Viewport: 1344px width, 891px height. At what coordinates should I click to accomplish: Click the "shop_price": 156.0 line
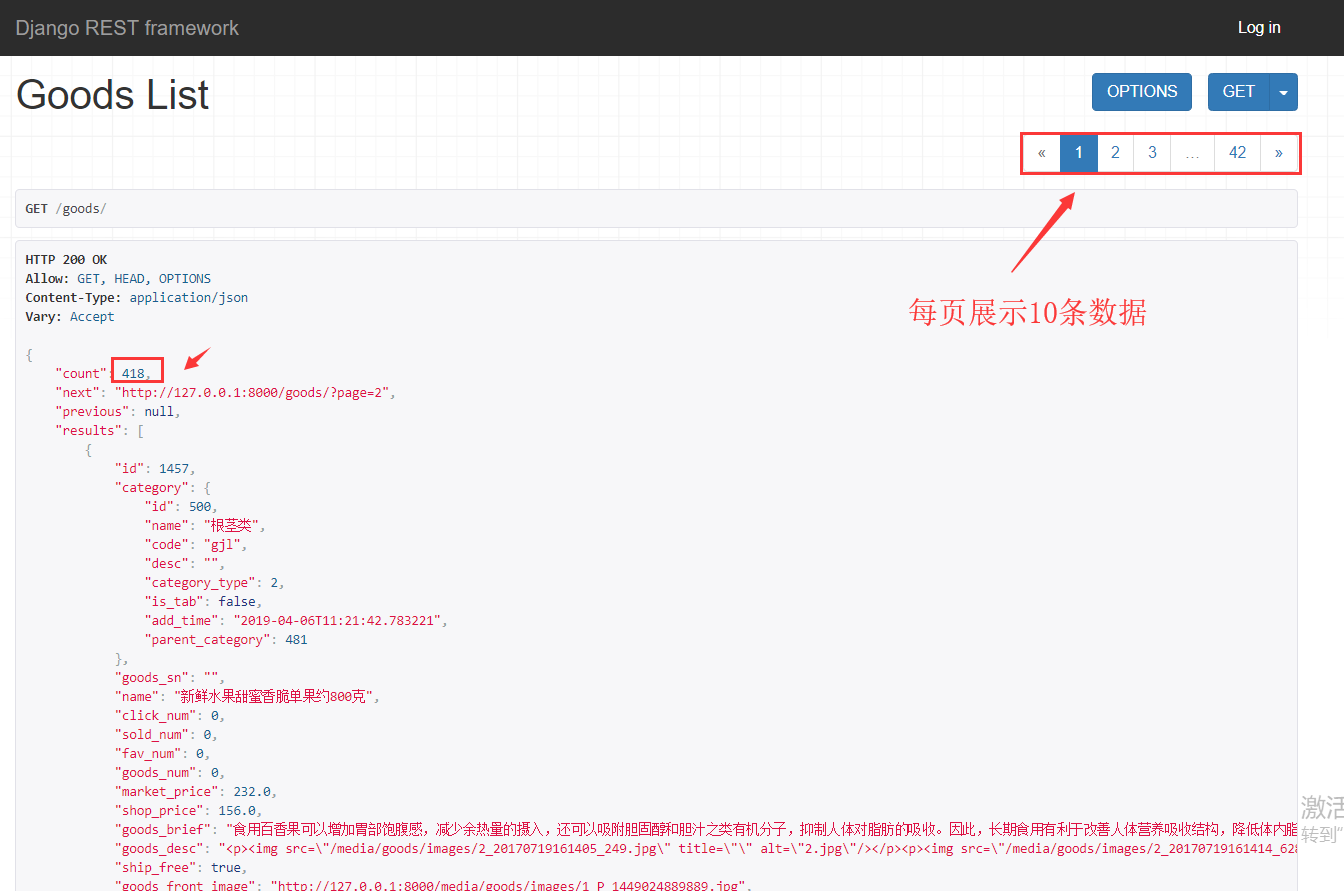pyautogui.click(x=188, y=810)
